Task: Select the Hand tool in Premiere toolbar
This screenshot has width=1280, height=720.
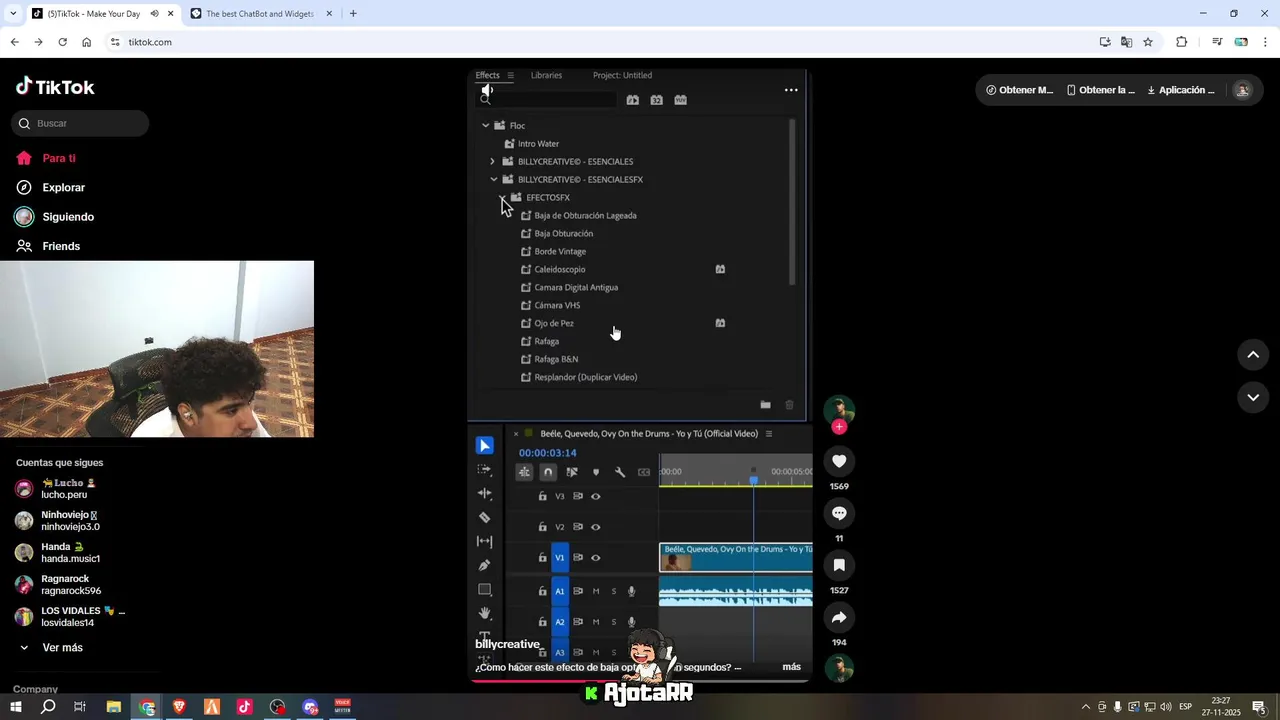Action: (x=485, y=613)
